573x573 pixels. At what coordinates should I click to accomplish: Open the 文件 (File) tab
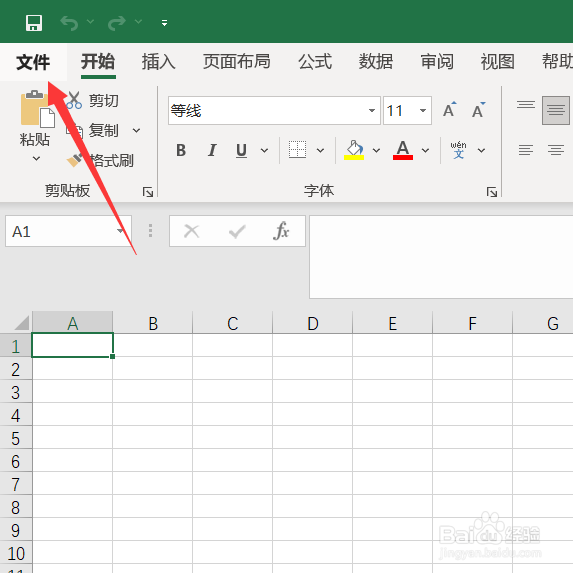pyautogui.click(x=33, y=61)
